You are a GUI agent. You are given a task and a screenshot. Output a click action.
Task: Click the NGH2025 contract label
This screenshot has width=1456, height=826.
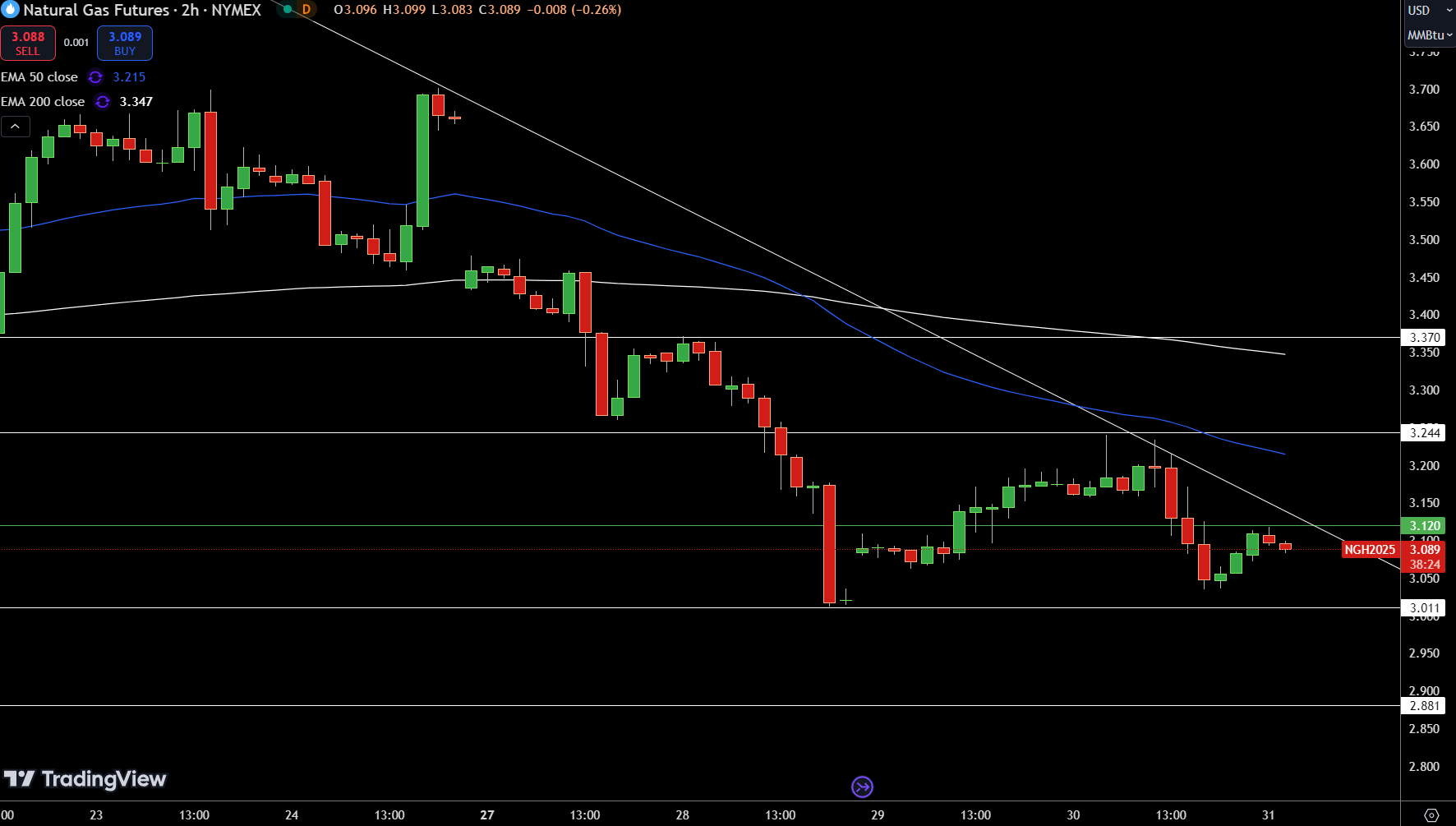click(1370, 550)
